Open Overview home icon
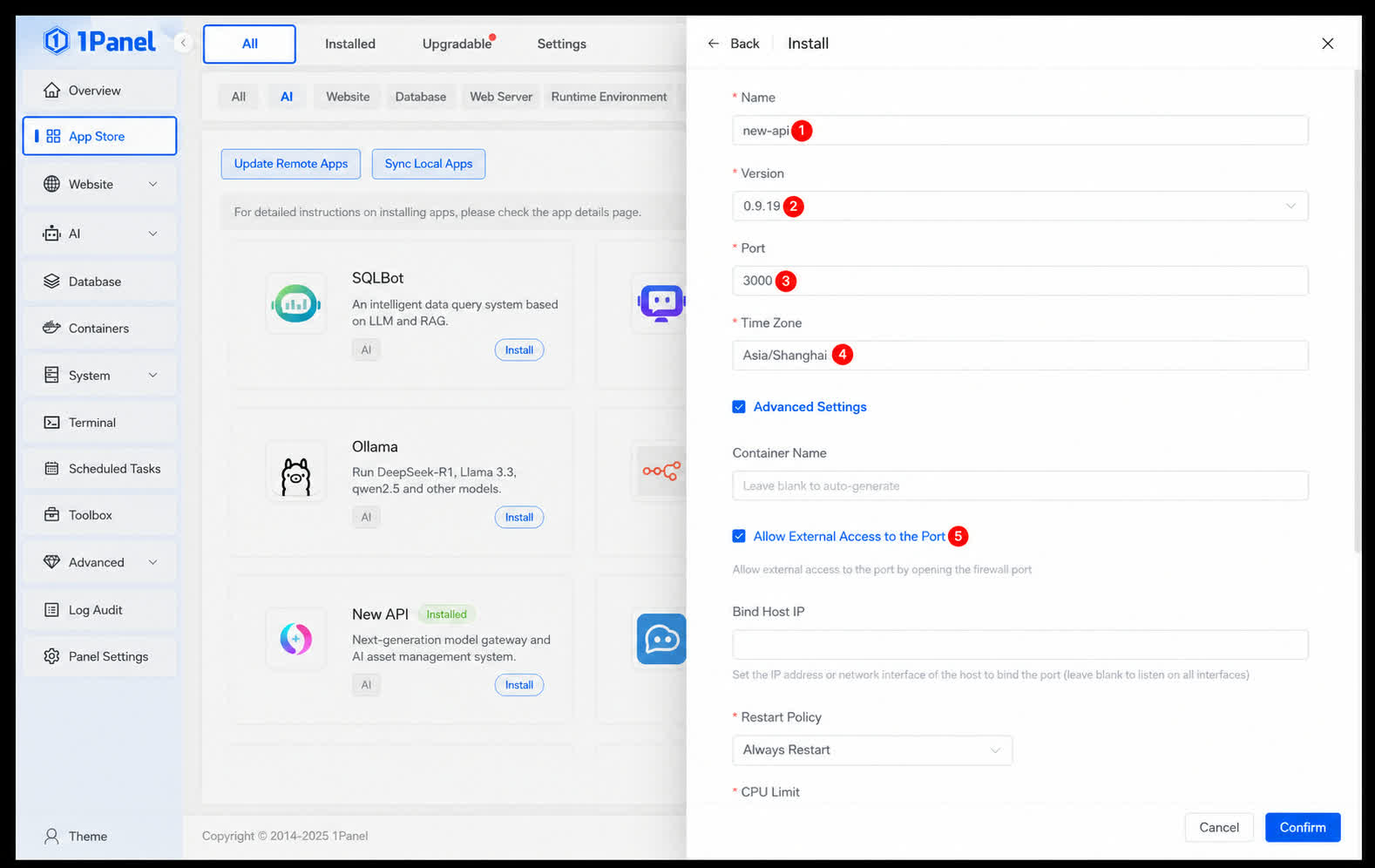This screenshot has width=1375, height=868. 52,90
